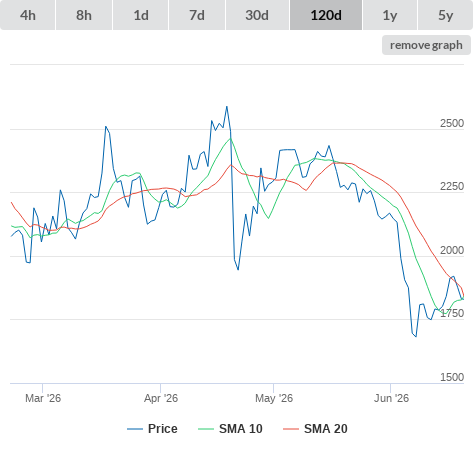Click the blue Price legend line marker

pos(135,429)
